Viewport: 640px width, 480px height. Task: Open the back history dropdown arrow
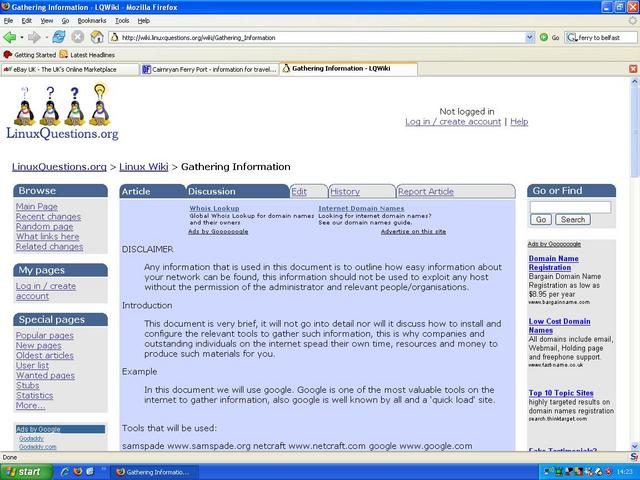pos(22,38)
